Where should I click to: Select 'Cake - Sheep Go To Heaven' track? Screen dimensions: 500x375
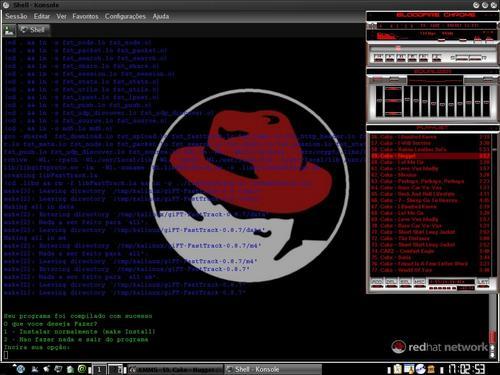point(430,200)
